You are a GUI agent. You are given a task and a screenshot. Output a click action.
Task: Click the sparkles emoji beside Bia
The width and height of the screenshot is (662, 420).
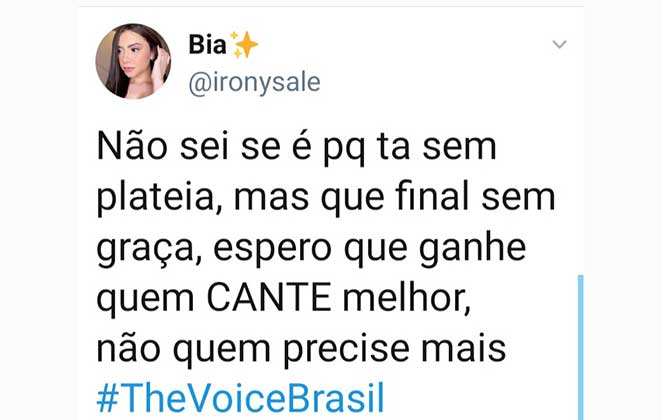coord(244,45)
